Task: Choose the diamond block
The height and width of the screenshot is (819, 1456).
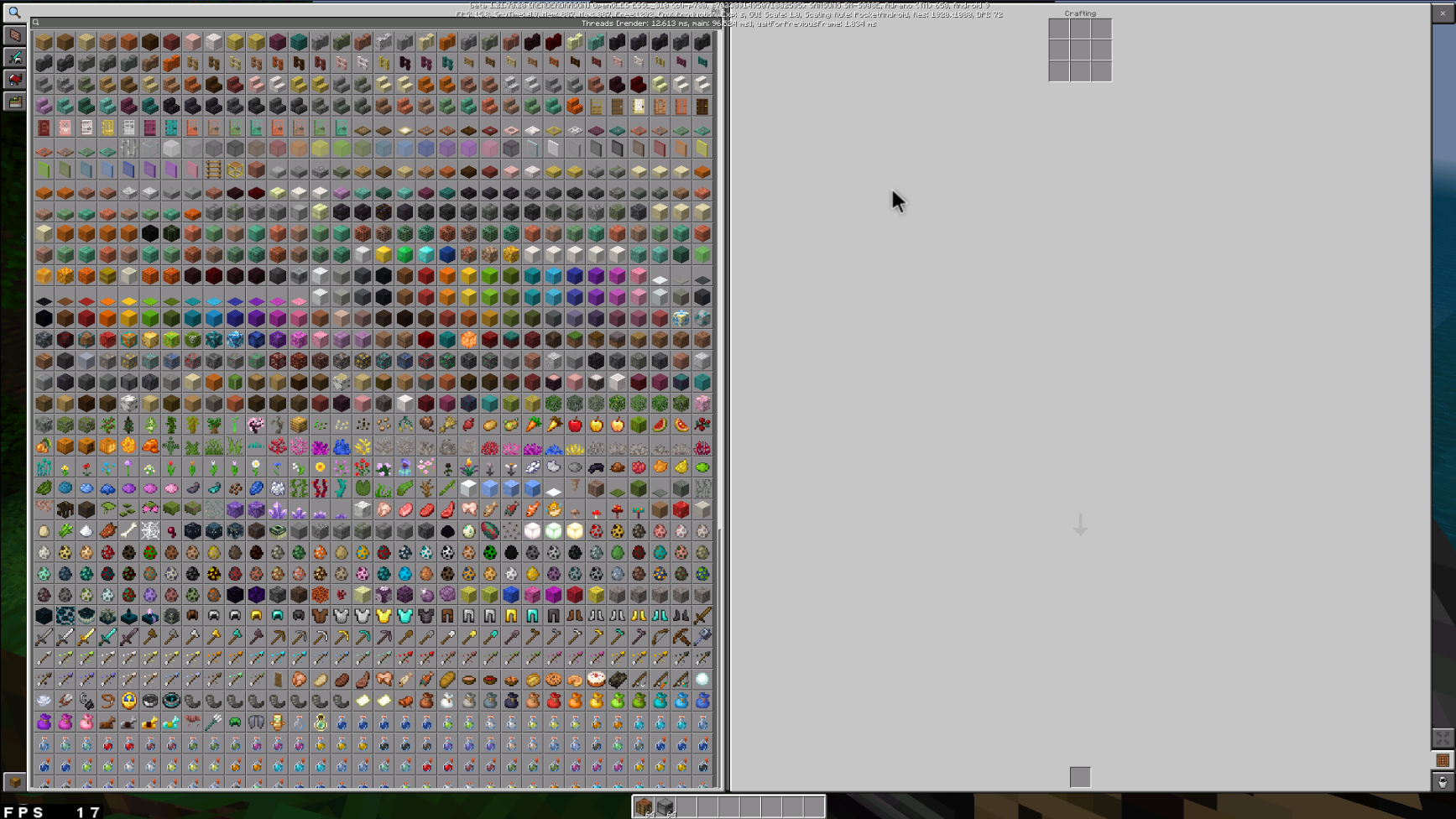Action: [426, 254]
